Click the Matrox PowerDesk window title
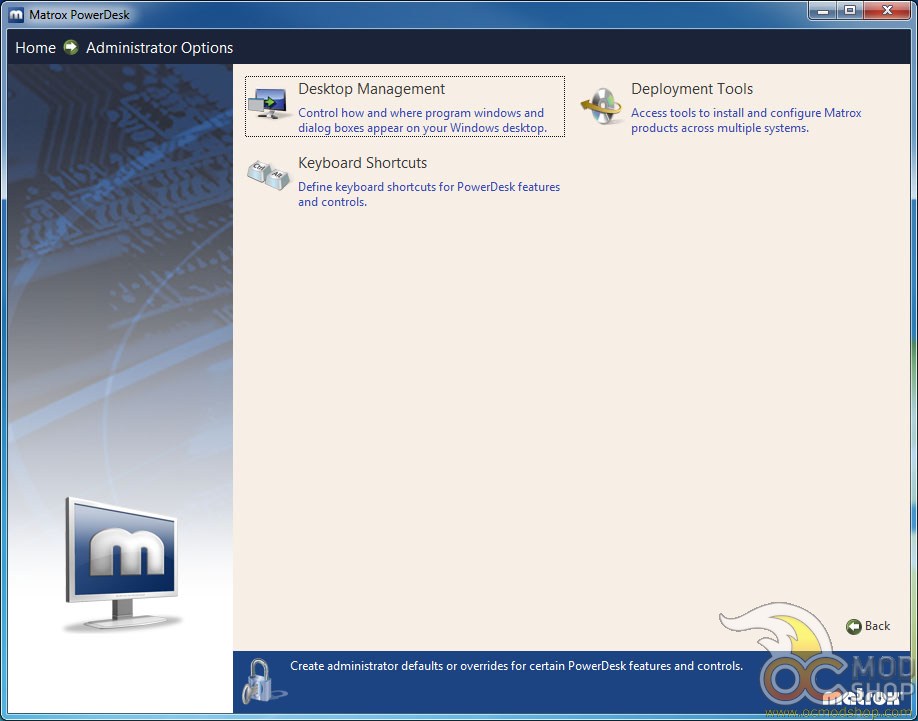Viewport: 918px width, 721px height. pyautogui.click(x=79, y=15)
